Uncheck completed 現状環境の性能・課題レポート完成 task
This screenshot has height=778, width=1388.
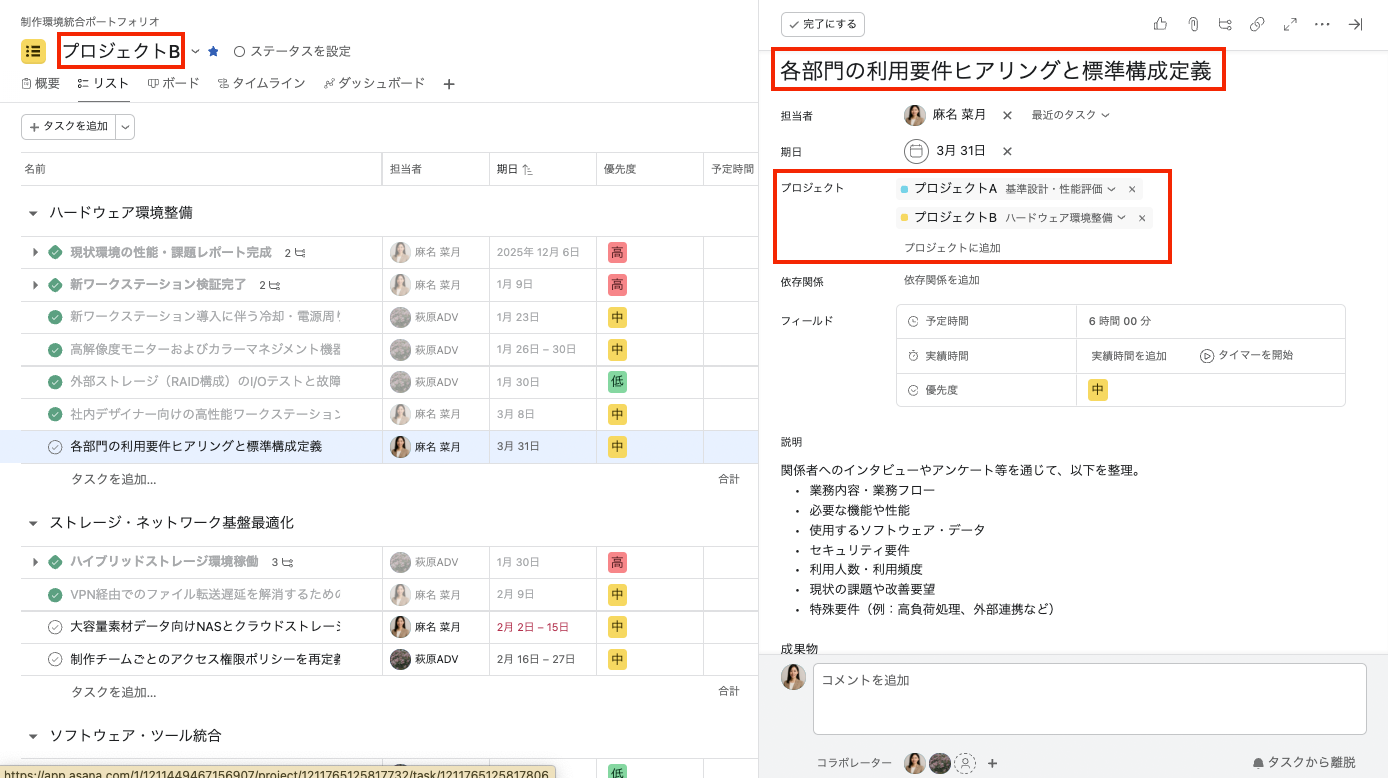(x=55, y=253)
